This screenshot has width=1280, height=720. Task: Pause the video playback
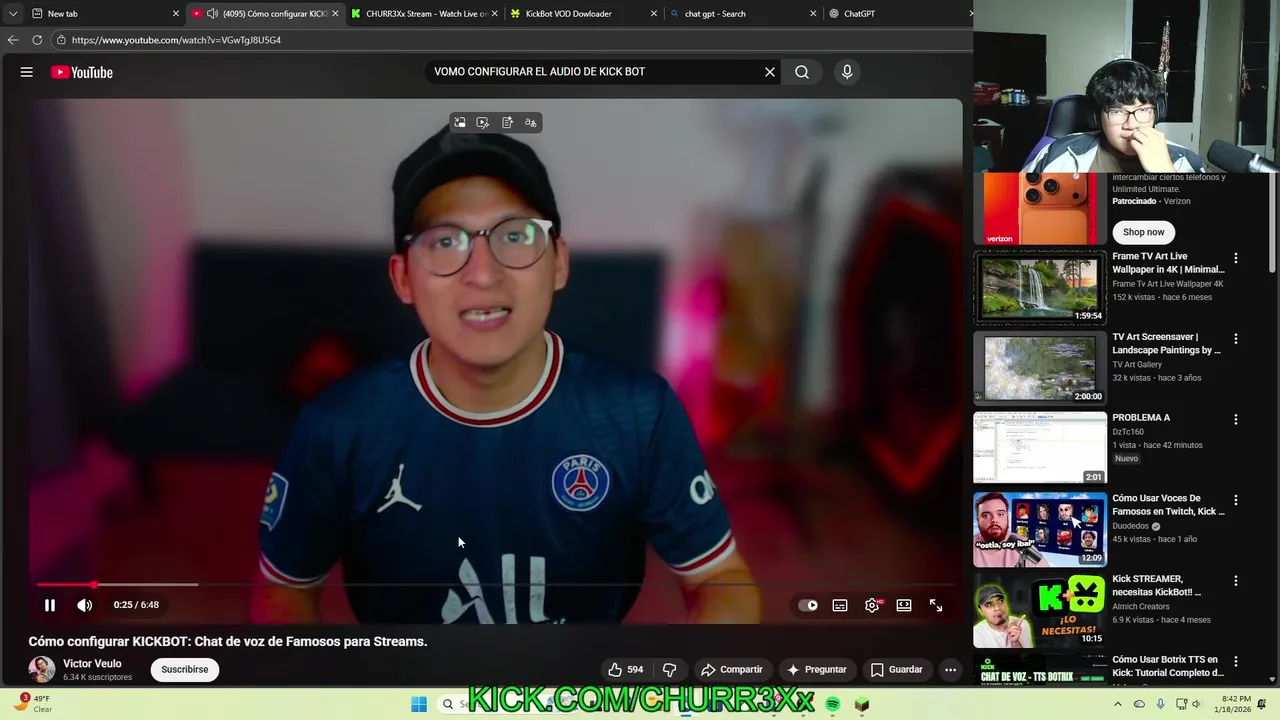click(50, 605)
